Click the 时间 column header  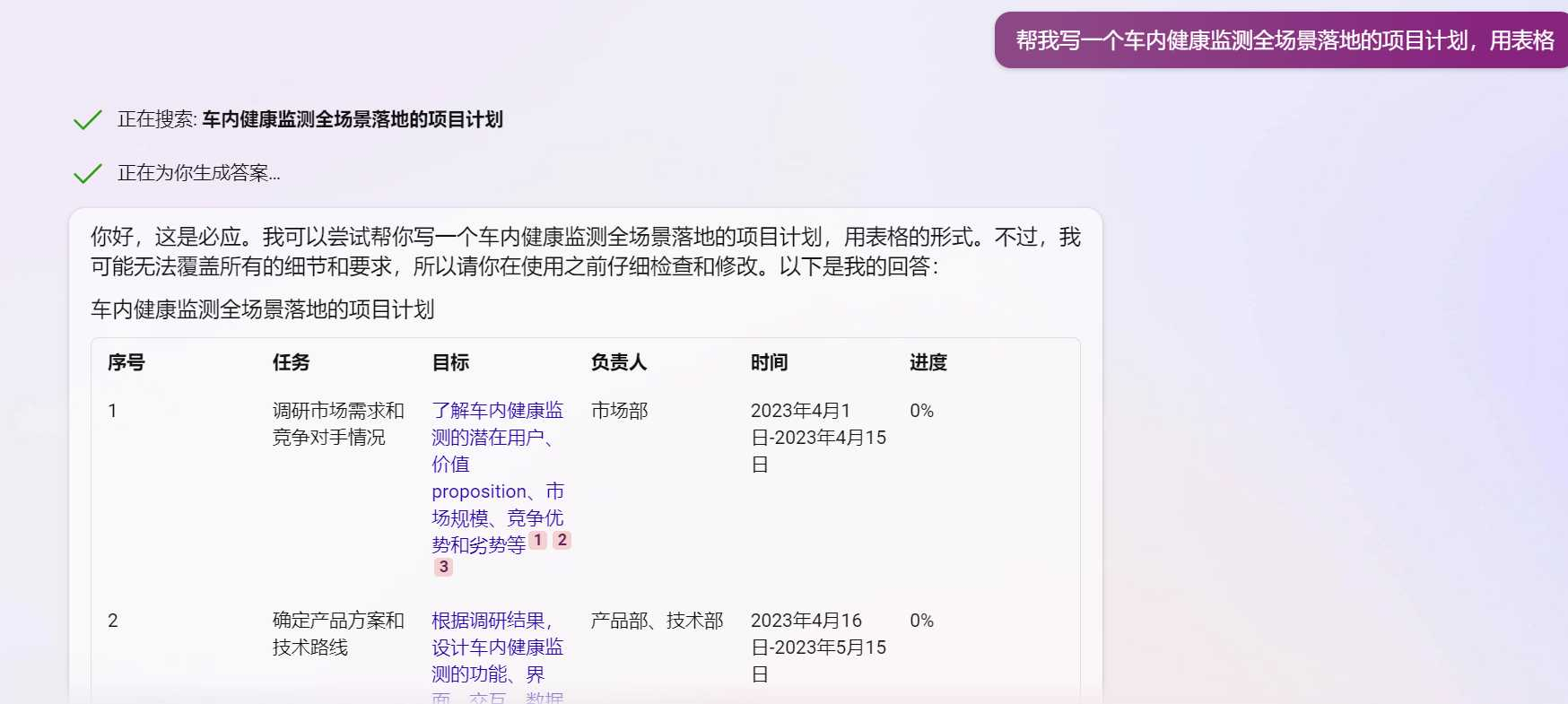coord(769,362)
